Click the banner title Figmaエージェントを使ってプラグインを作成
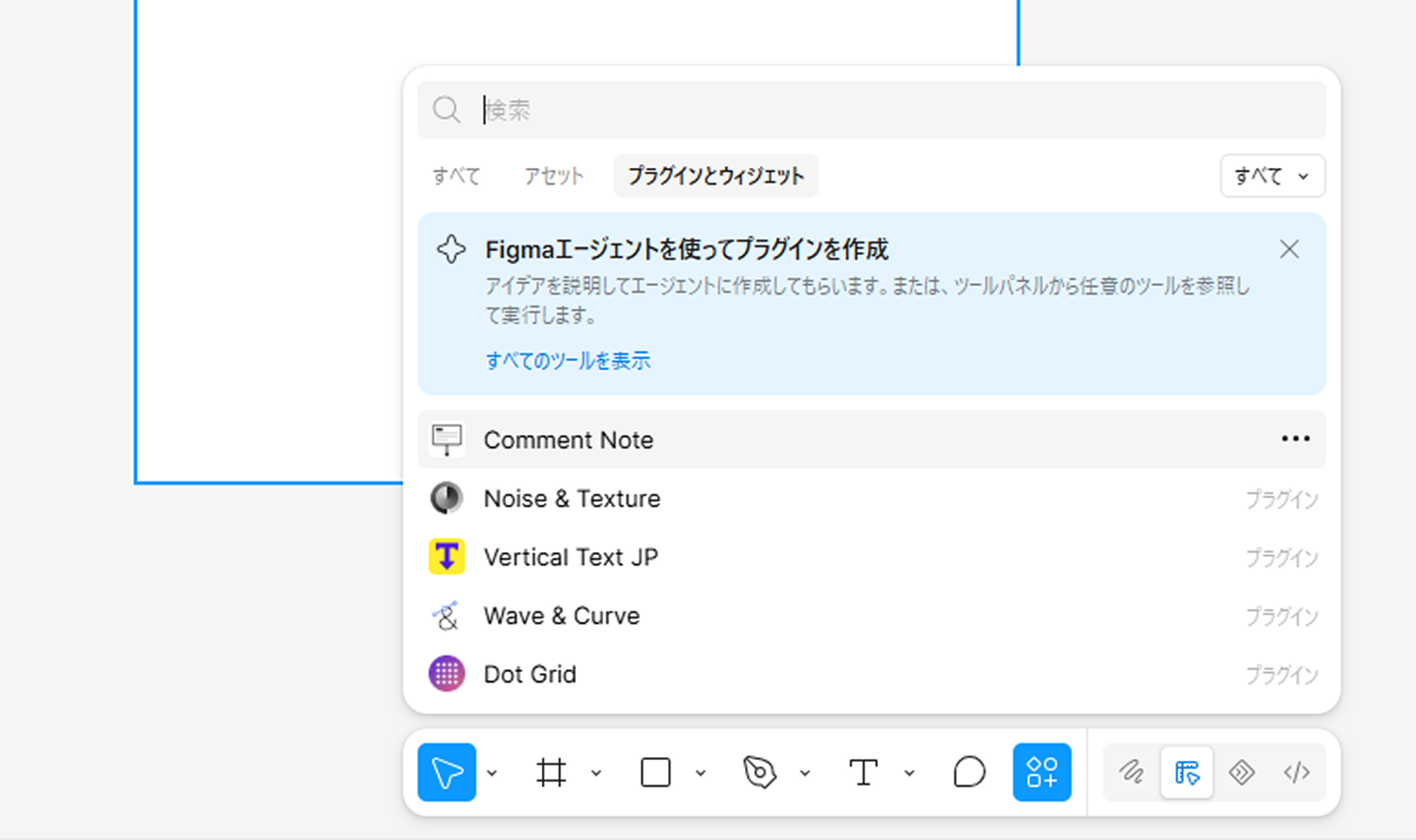1416x840 pixels. [686, 249]
